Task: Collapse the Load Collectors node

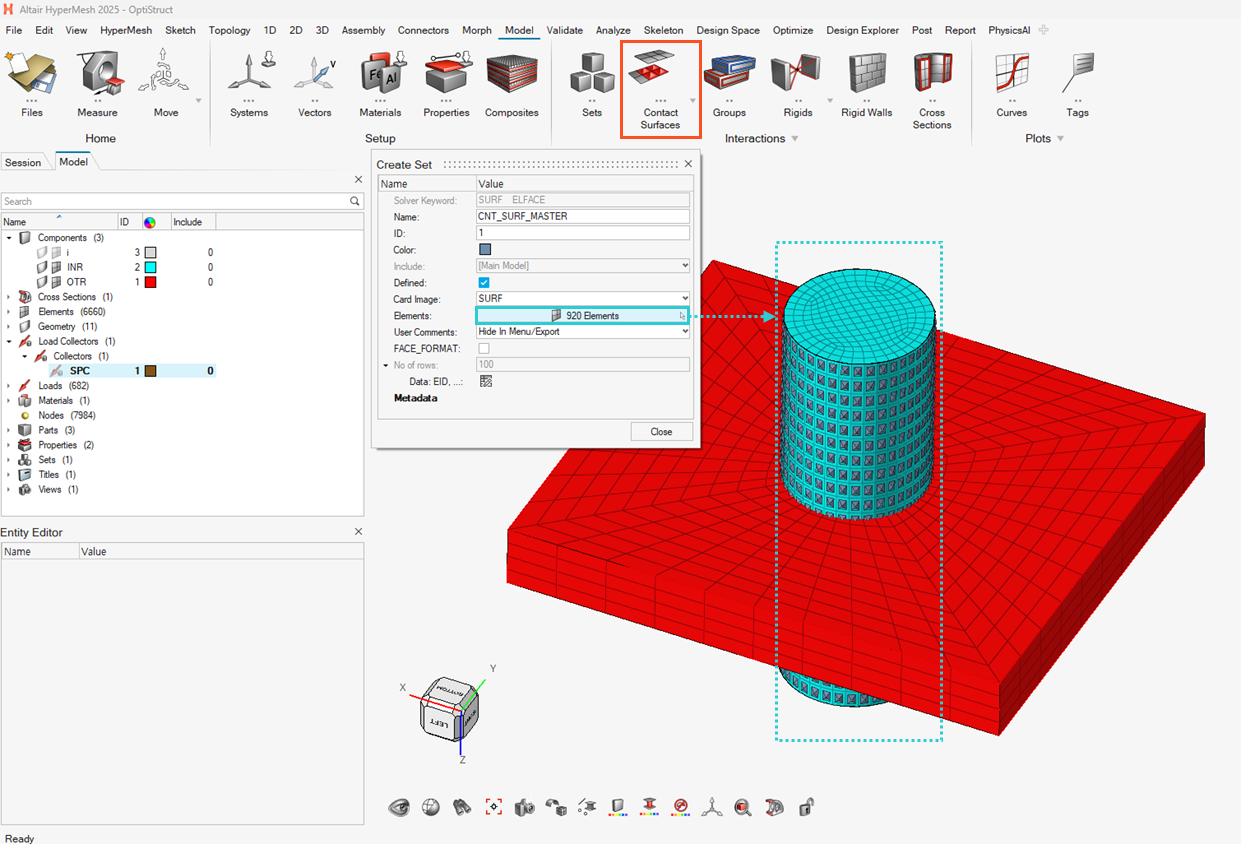Action: pyautogui.click(x=9, y=342)
